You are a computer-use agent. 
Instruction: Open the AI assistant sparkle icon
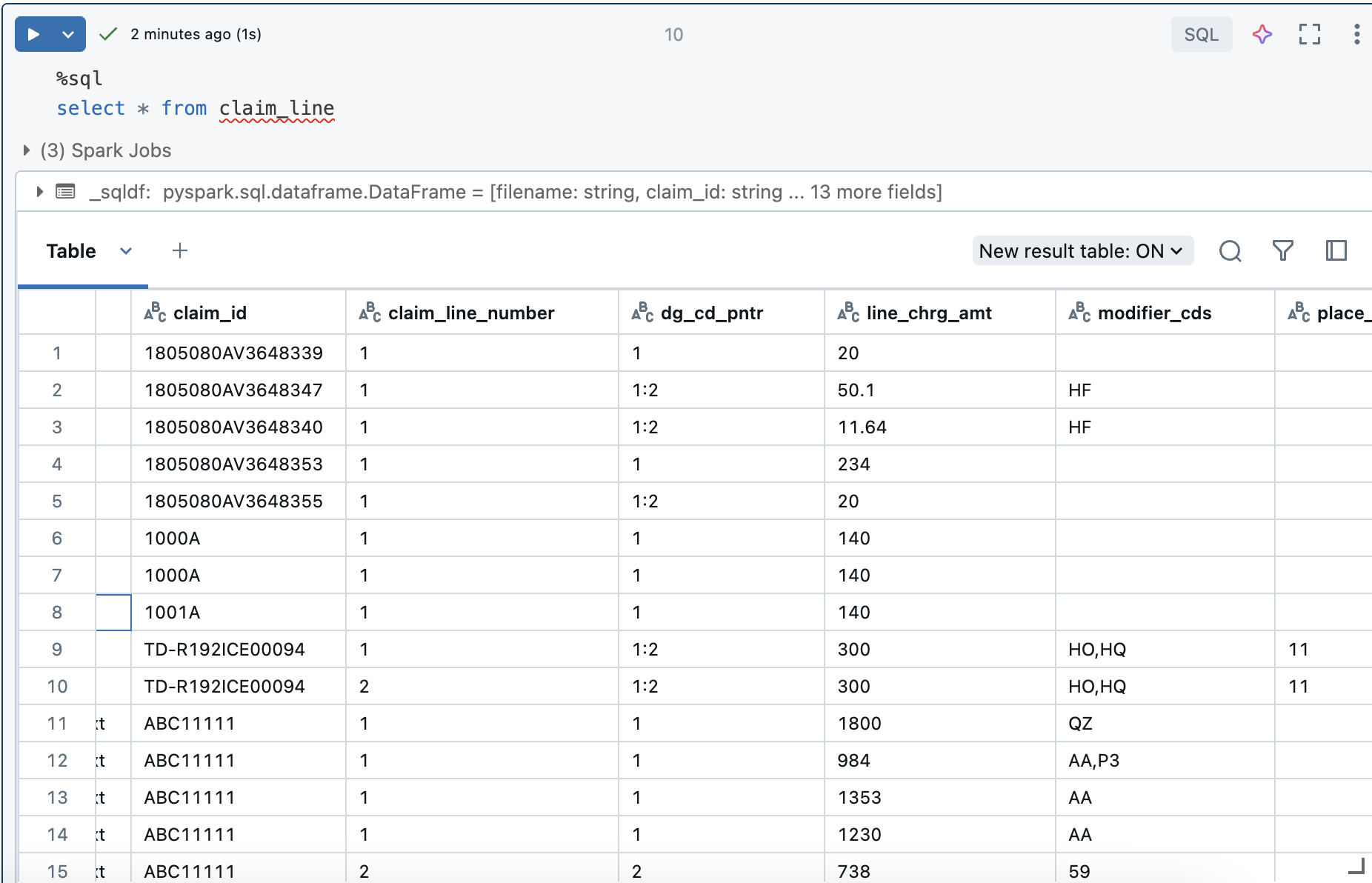pos(1262,34)
